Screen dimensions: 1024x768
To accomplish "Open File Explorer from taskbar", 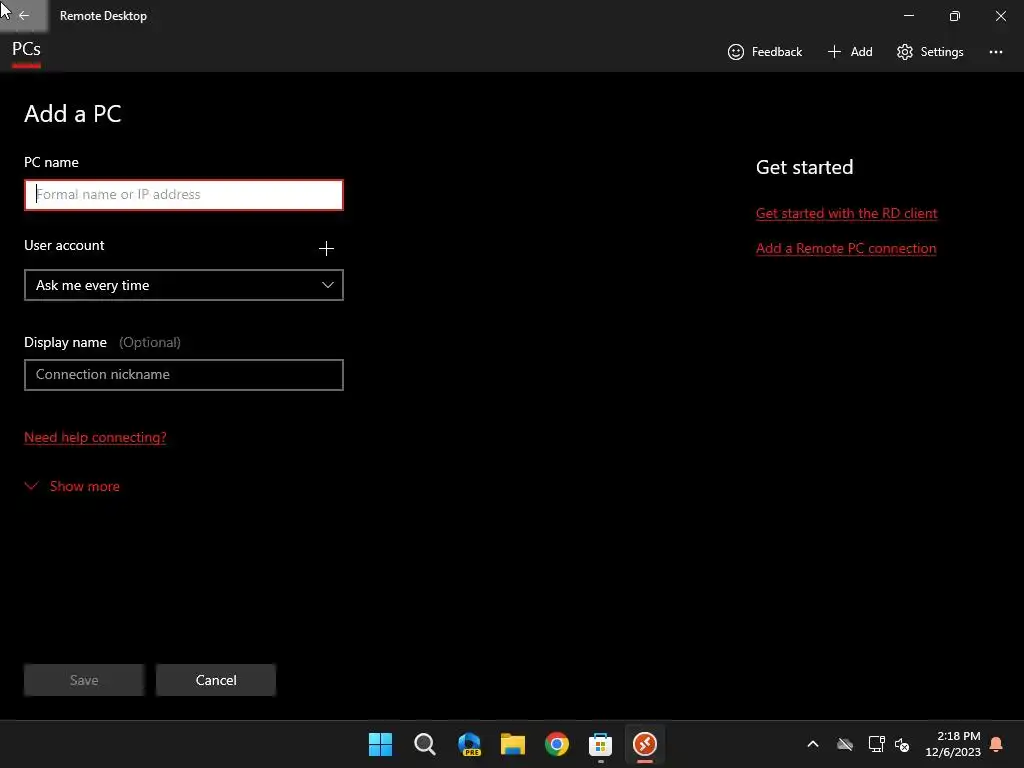I will click(513, 744).
